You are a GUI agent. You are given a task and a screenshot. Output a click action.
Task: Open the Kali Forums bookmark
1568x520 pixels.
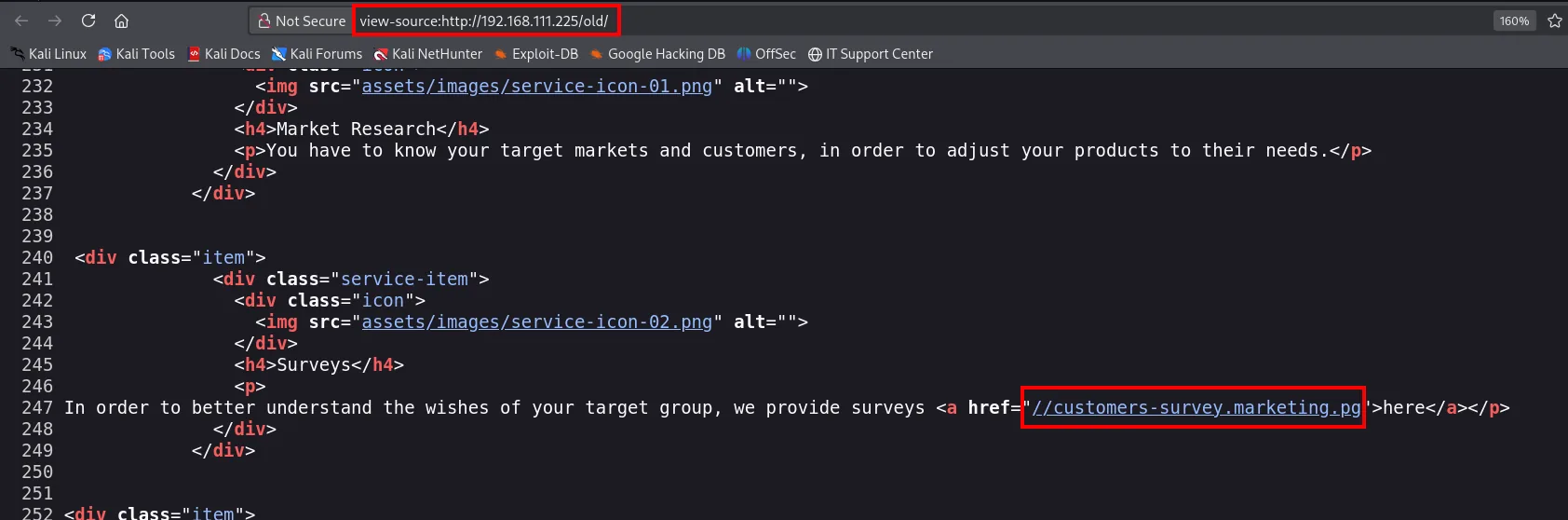318,54
